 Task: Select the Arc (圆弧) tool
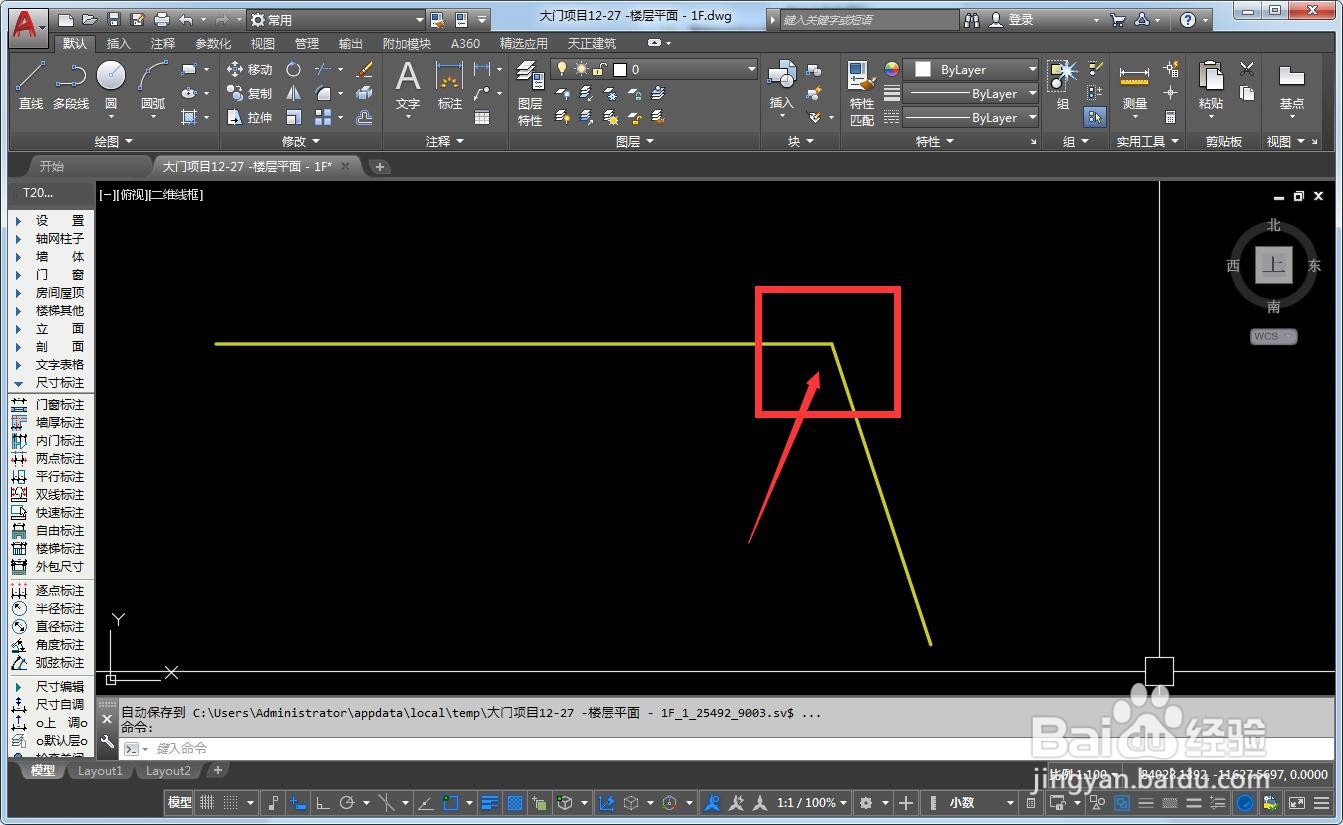pyautogui.click(x=153, y=85)
